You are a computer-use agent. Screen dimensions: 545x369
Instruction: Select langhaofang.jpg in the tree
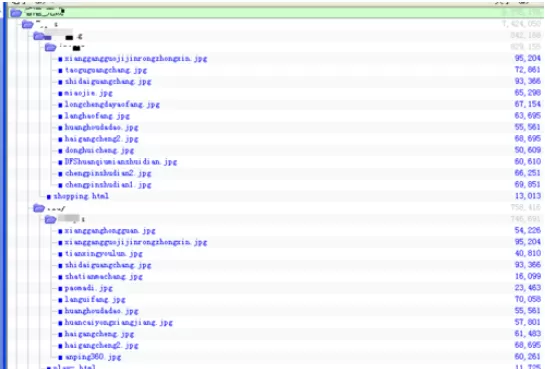pyautogui.click(x=97, y=116)
